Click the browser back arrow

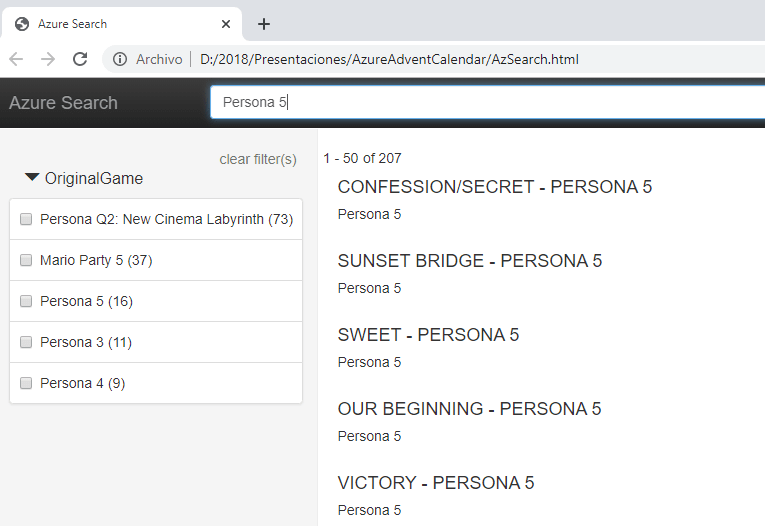[x=16, y=60]
